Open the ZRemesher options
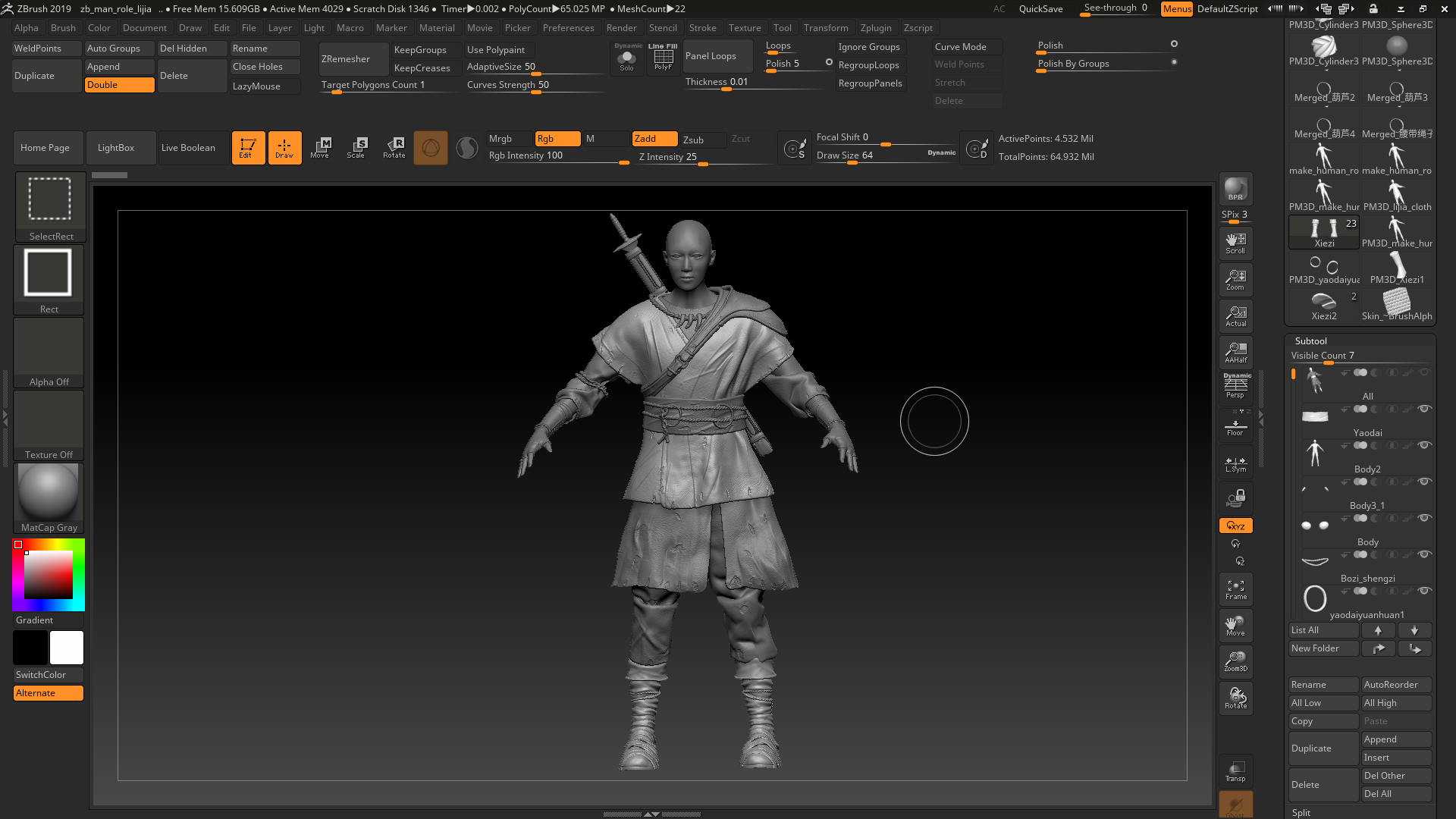This screenshot has height=819, width=1456. [353, 59]
